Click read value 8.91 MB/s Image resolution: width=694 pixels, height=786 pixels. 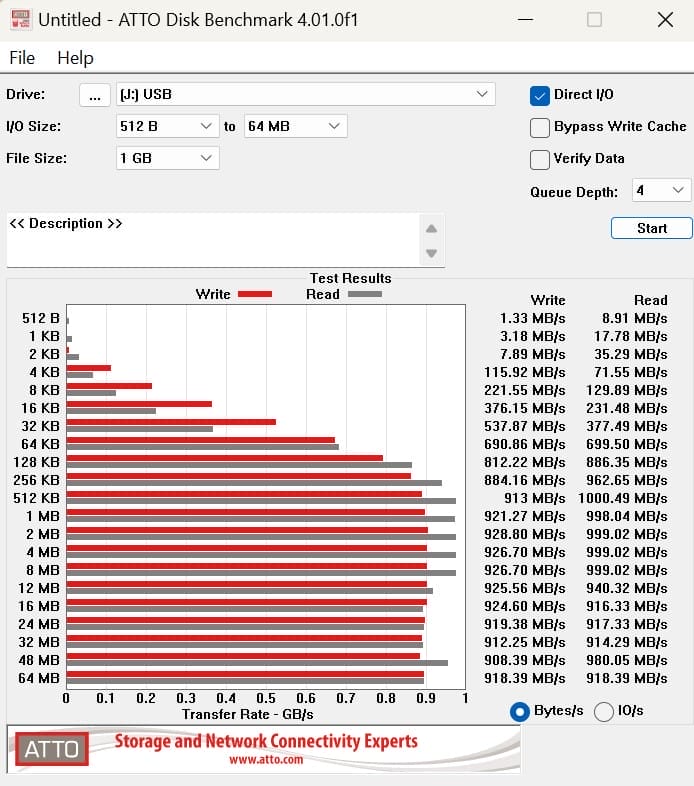(x=634, y=318)
